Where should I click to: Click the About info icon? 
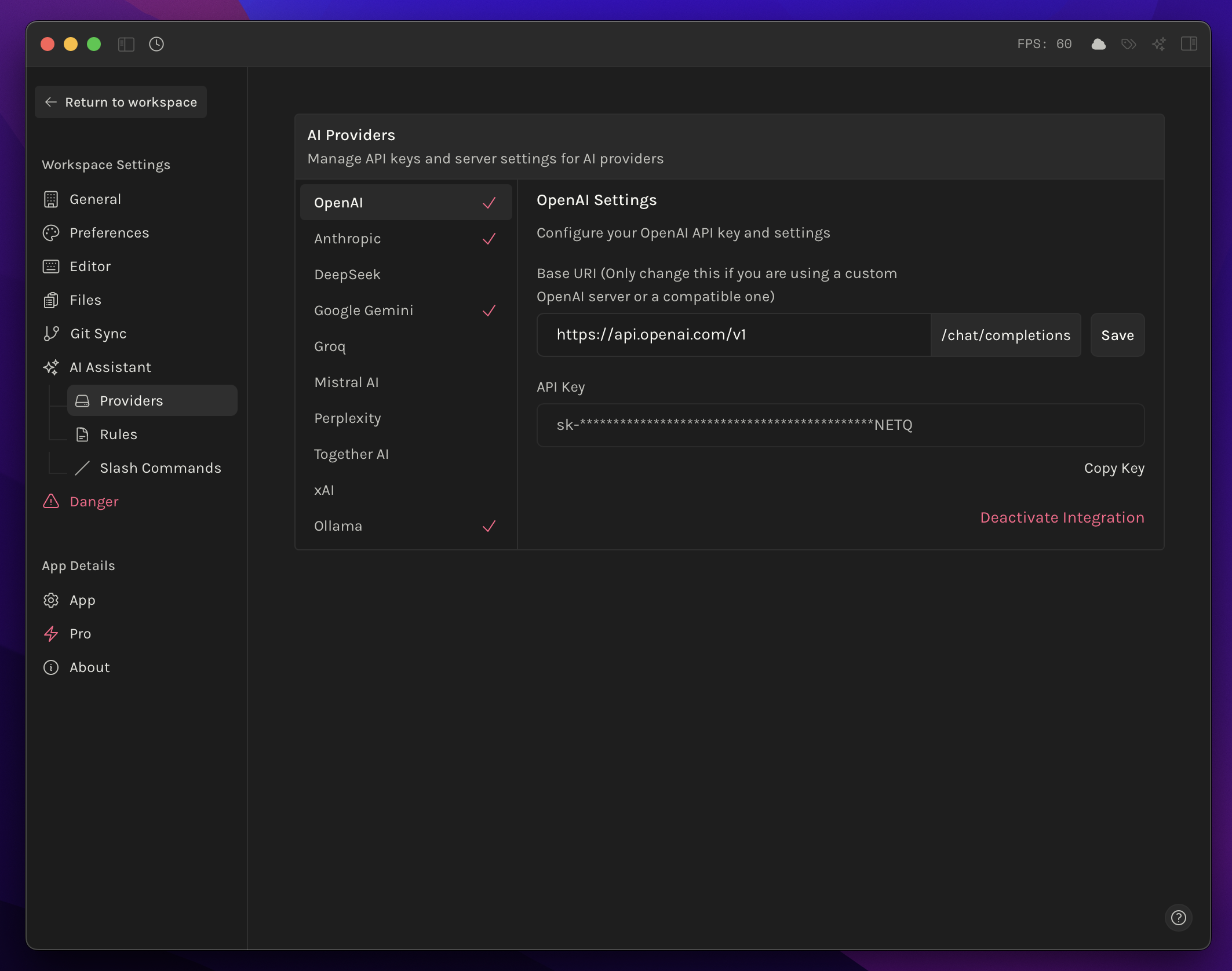(x=51, y=667)
